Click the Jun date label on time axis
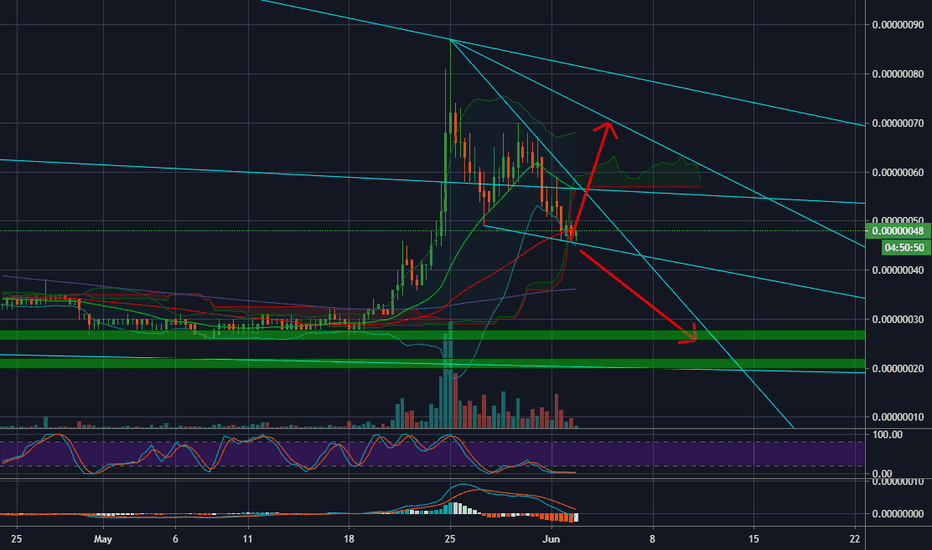The width and height of the screenshot is (932, 550). pyautogui.click(x=552, y=539)
